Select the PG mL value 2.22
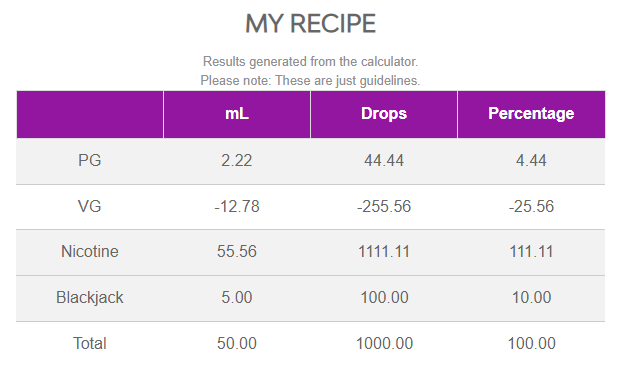 (x=237, y=160)
